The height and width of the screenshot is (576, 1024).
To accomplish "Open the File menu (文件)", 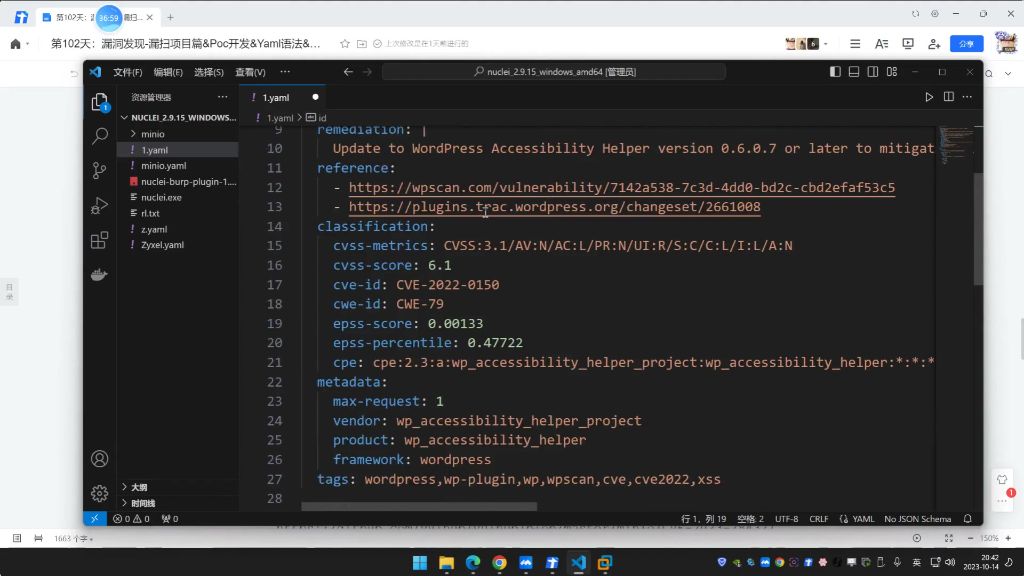I will tap(127, 72).
